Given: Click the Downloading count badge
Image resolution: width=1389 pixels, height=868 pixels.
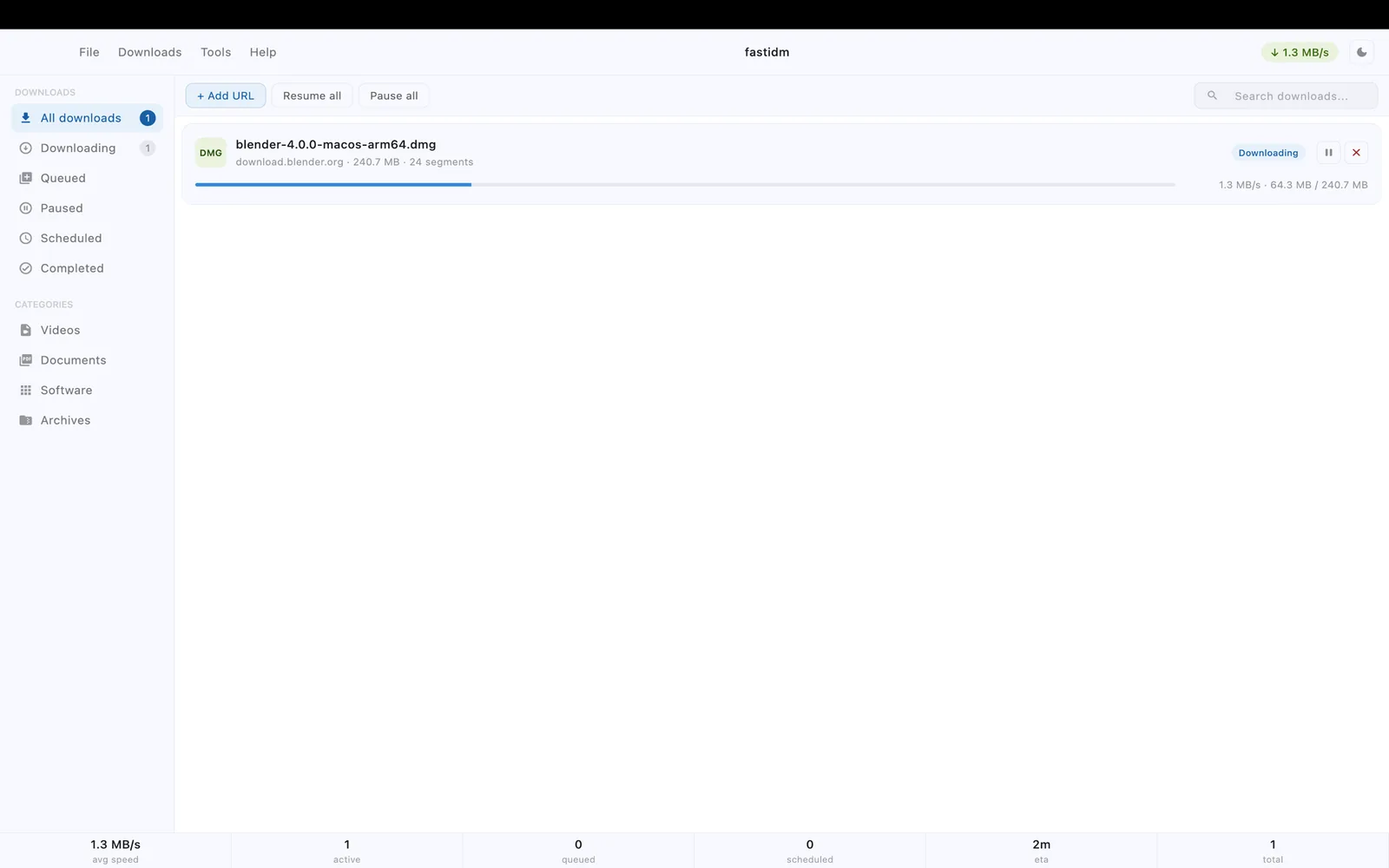Looking at the screenshot, I should click(x=148, y=148).
